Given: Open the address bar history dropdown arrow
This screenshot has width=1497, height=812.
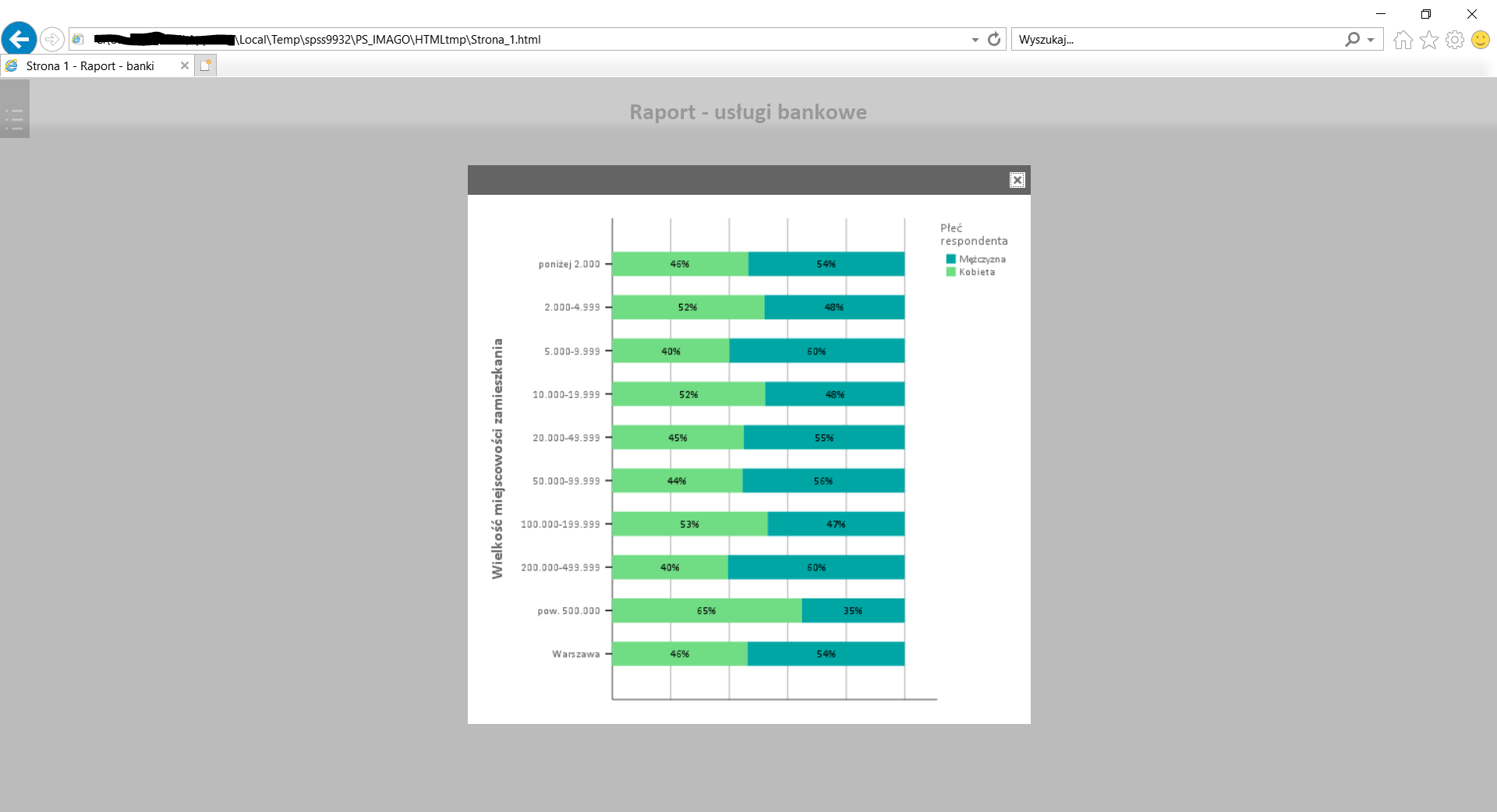Looking at the screenshot, I should (975, 40).
